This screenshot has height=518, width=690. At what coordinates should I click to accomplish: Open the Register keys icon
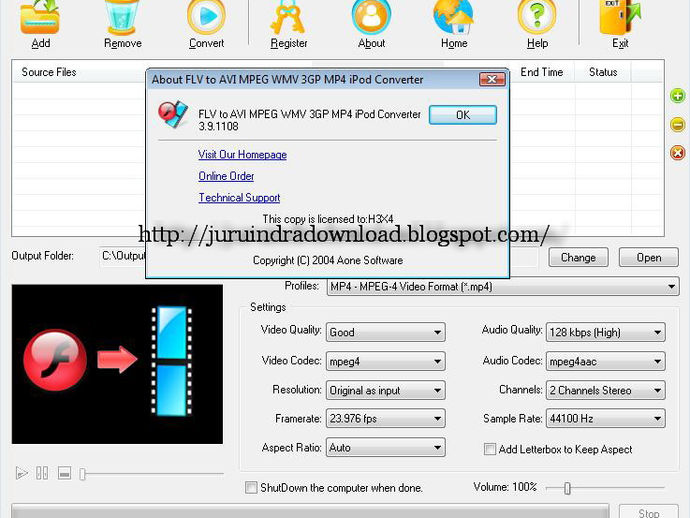click(x=288, y=18)
